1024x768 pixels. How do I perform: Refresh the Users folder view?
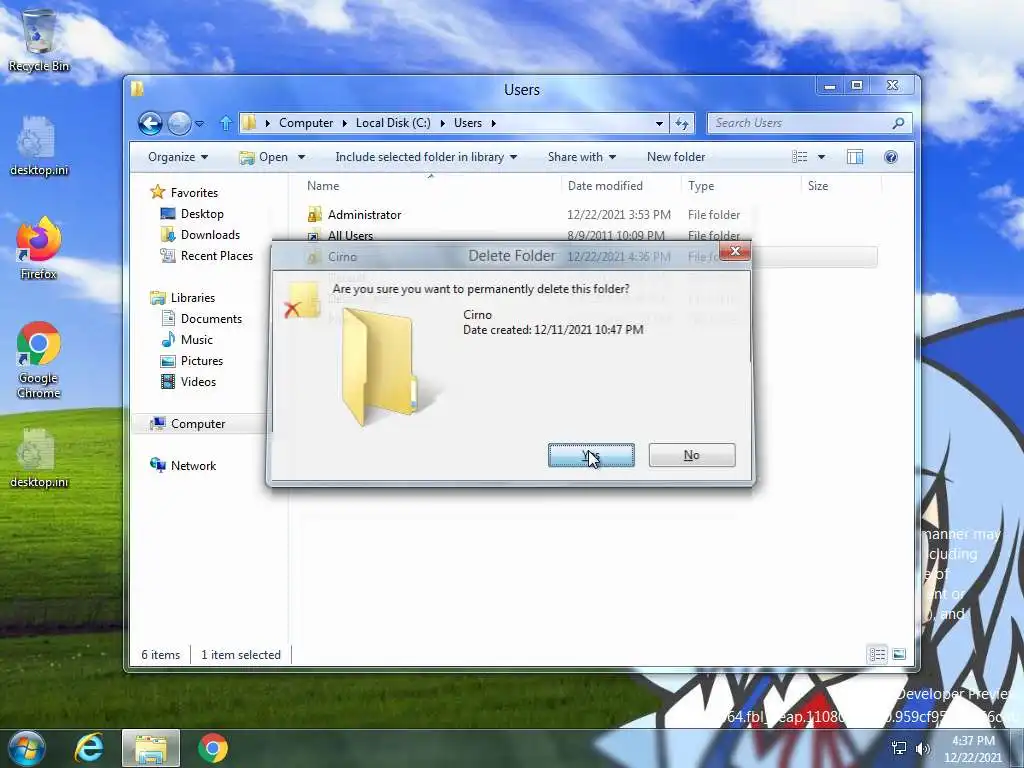point(682,123)
